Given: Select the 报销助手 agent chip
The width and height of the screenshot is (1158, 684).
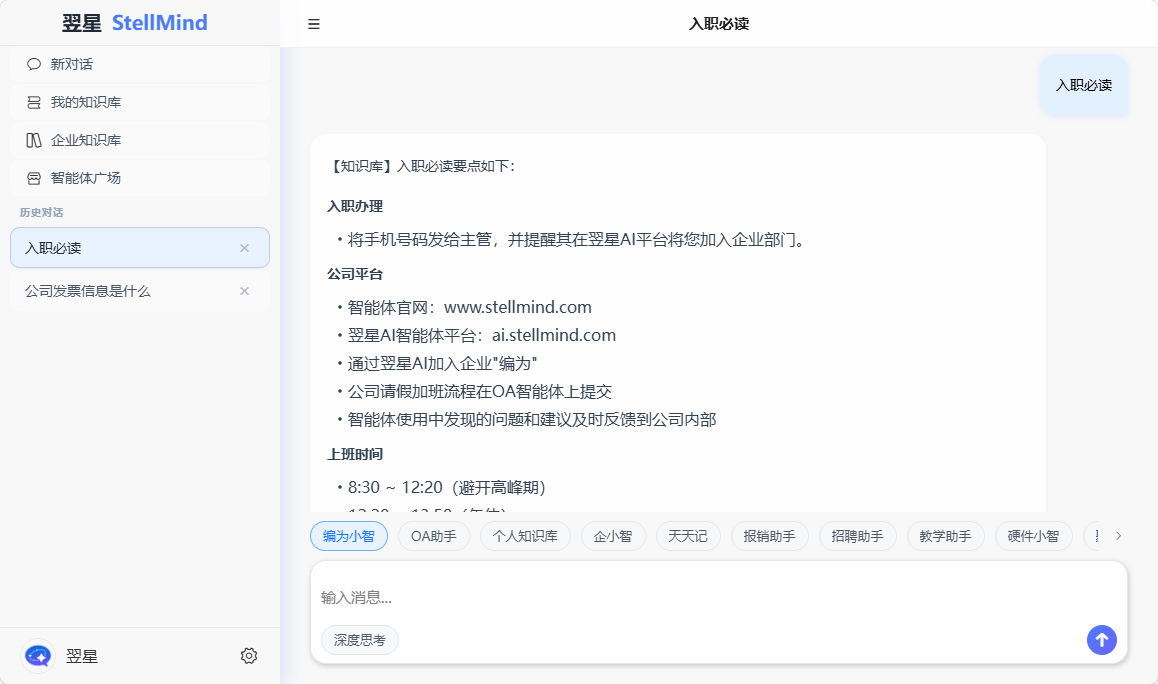Looking at the screenshot, I should 770,536.
